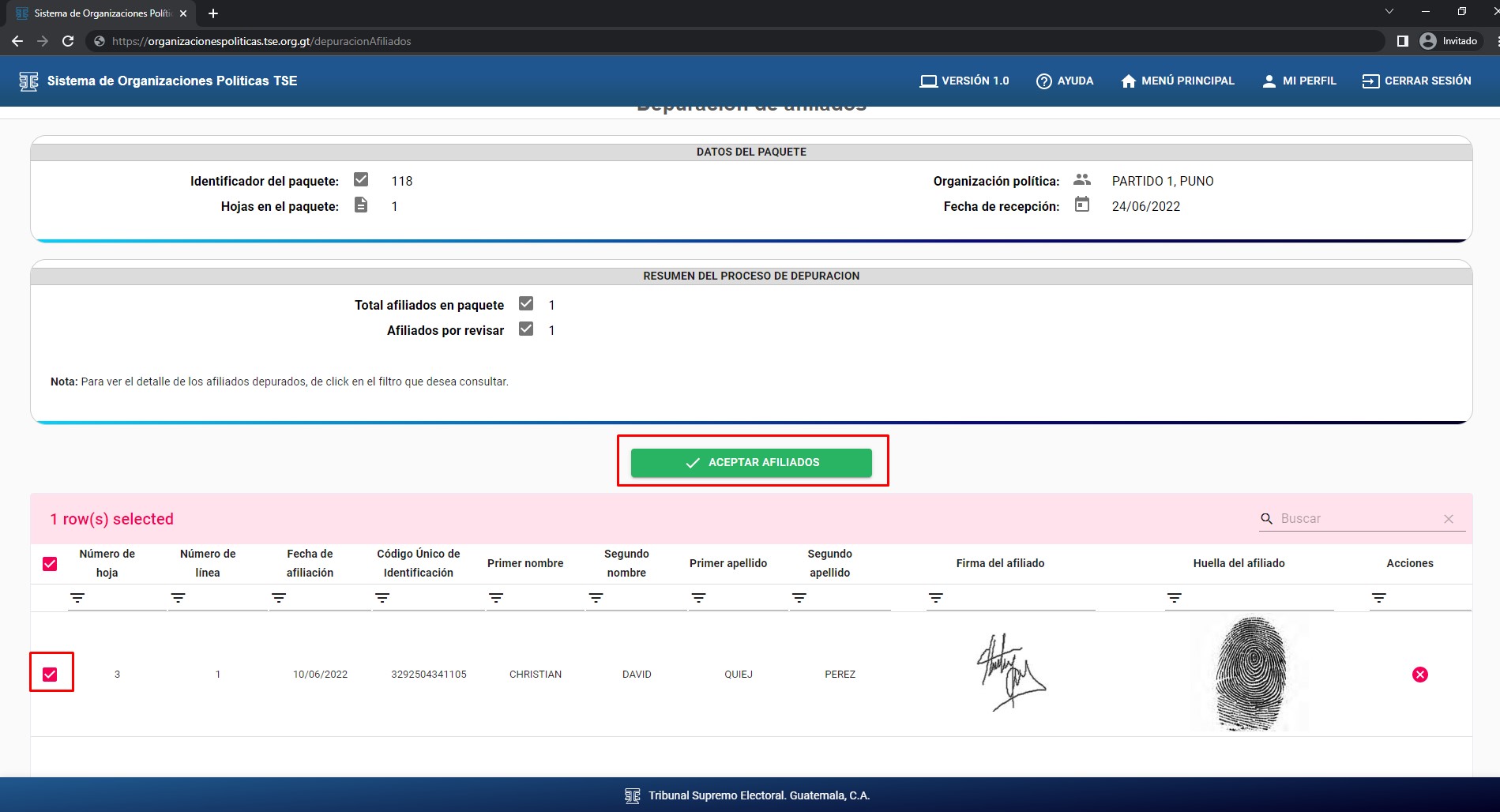Open filter dropdown for Primer apellido
The width and height of the screenshot is (1500, 812).
(x=698, y=598)
